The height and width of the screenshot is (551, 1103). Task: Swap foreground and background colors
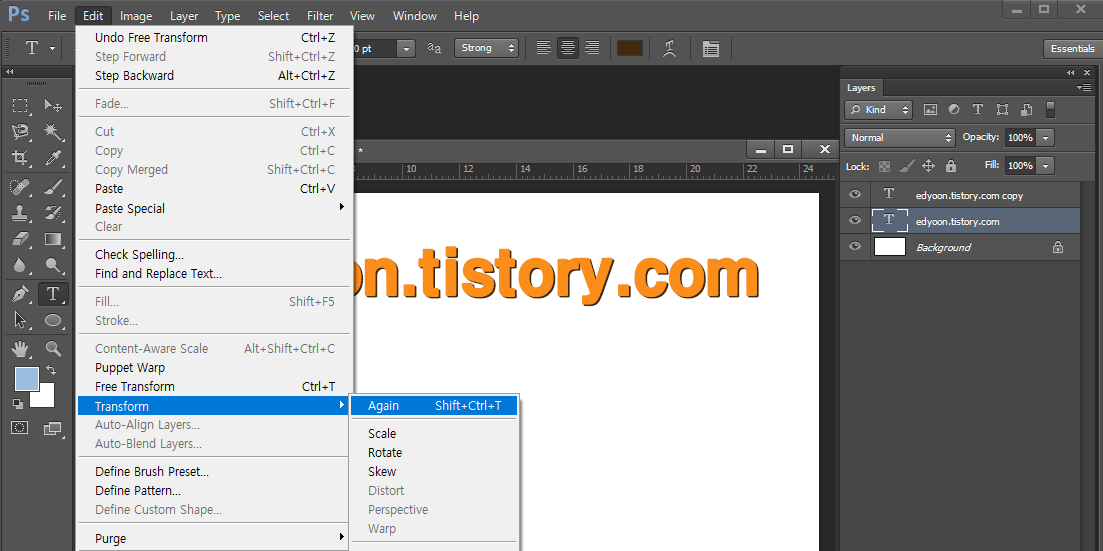pyautogui.click(x=51, y=369)
